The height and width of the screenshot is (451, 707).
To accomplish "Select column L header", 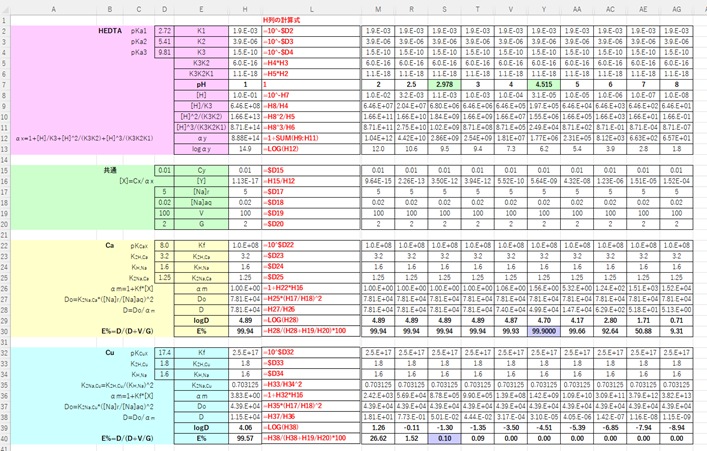I will 311,9.
